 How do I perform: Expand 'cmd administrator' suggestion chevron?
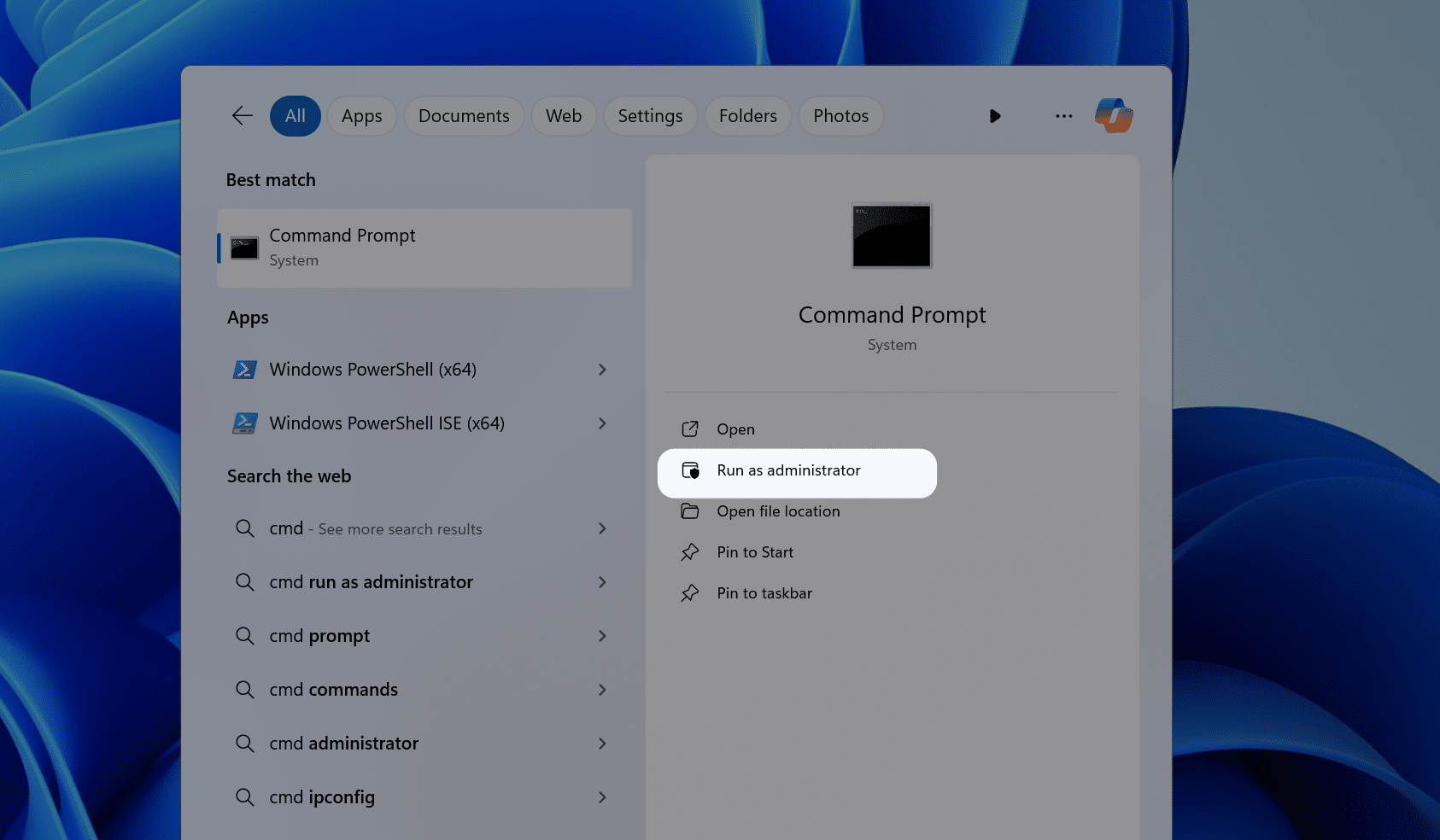603,744
